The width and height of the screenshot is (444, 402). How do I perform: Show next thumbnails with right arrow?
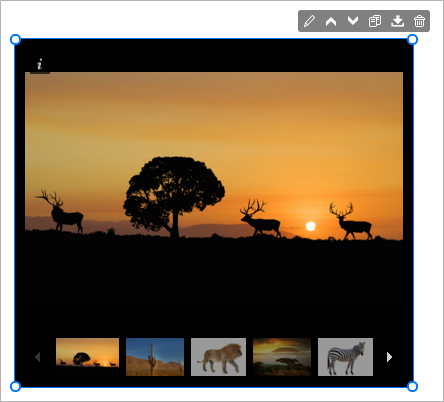pyautogui.click(x=389, y=357)
